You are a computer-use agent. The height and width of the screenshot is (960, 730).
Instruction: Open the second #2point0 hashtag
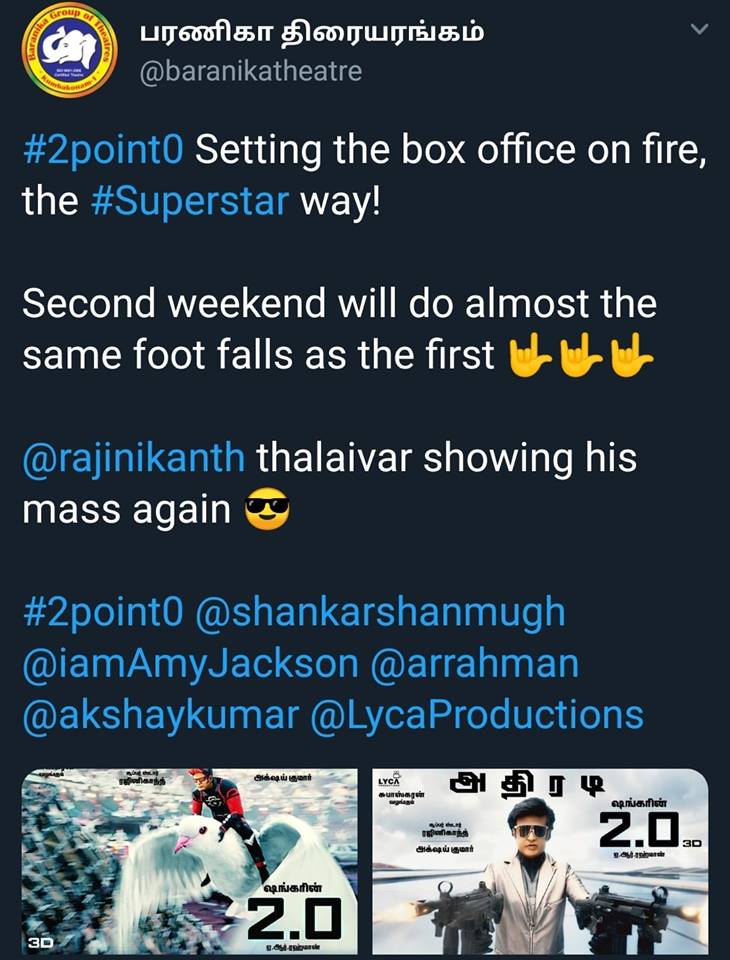103,612
